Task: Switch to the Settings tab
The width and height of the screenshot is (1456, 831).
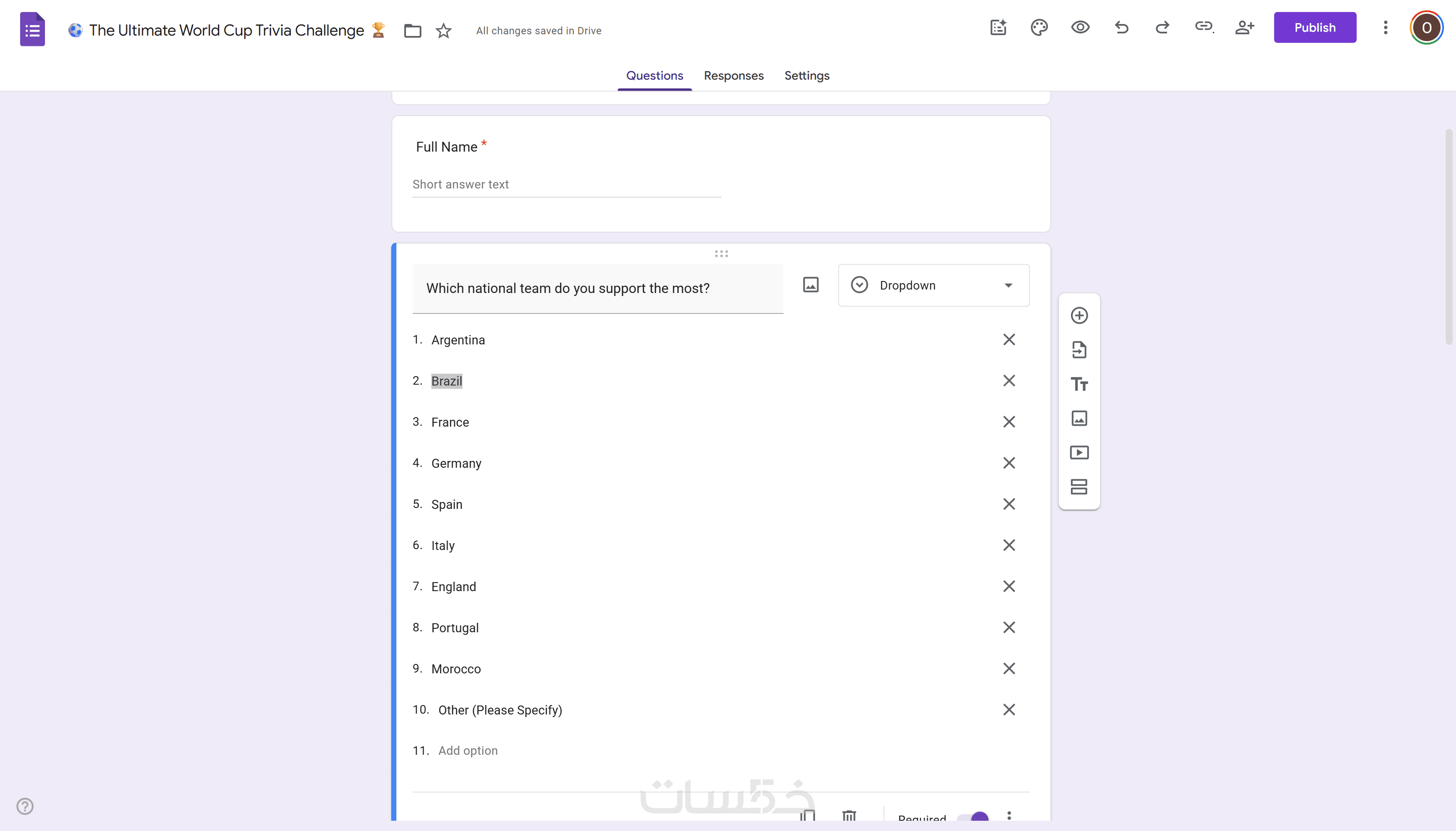Action: pos(806,75)
